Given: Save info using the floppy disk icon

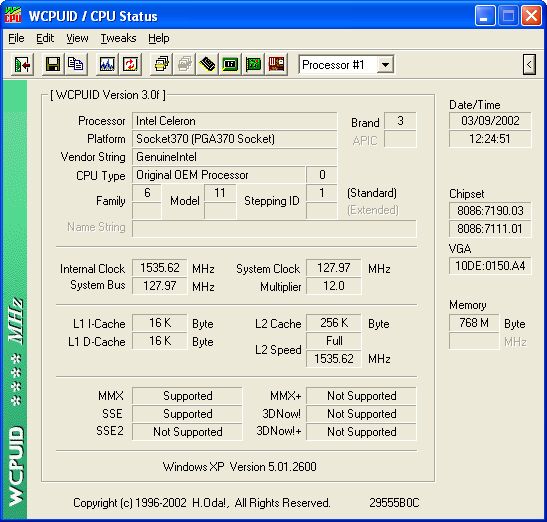Looking at the screenshot, I should [x=53, y=65].
